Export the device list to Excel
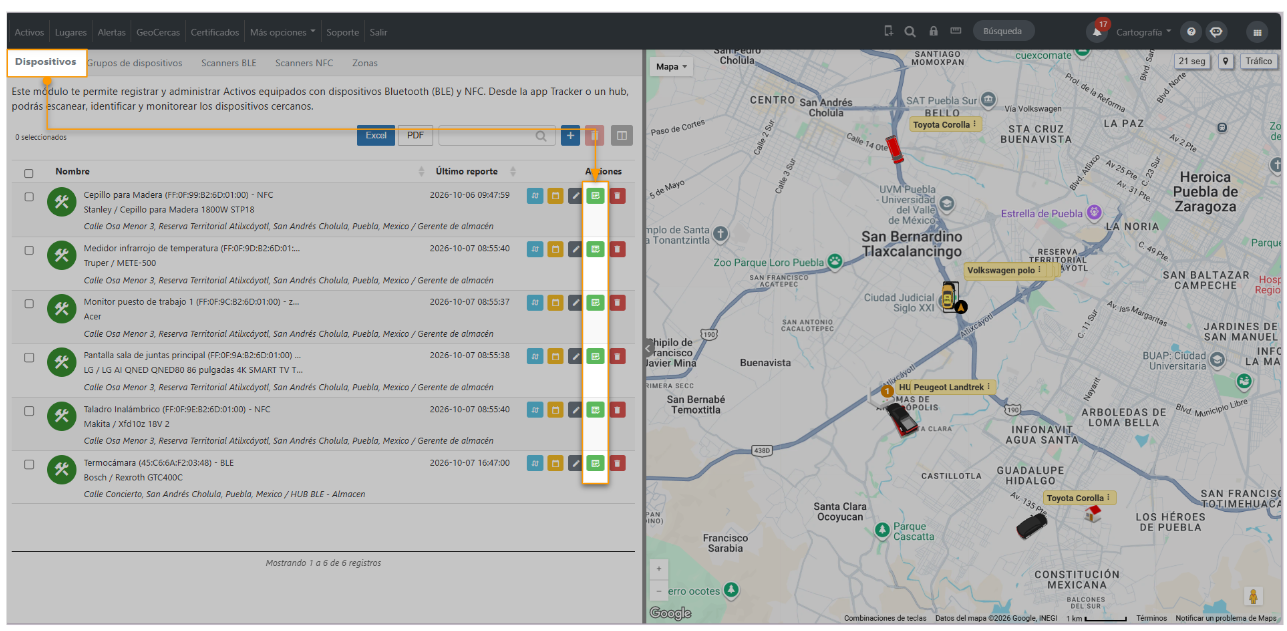1287x631 pixels. click(376, 136)
